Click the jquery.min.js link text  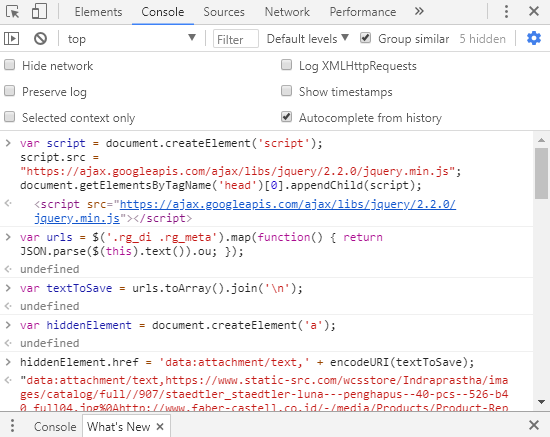pyautogui.click(x=77, y=218)
